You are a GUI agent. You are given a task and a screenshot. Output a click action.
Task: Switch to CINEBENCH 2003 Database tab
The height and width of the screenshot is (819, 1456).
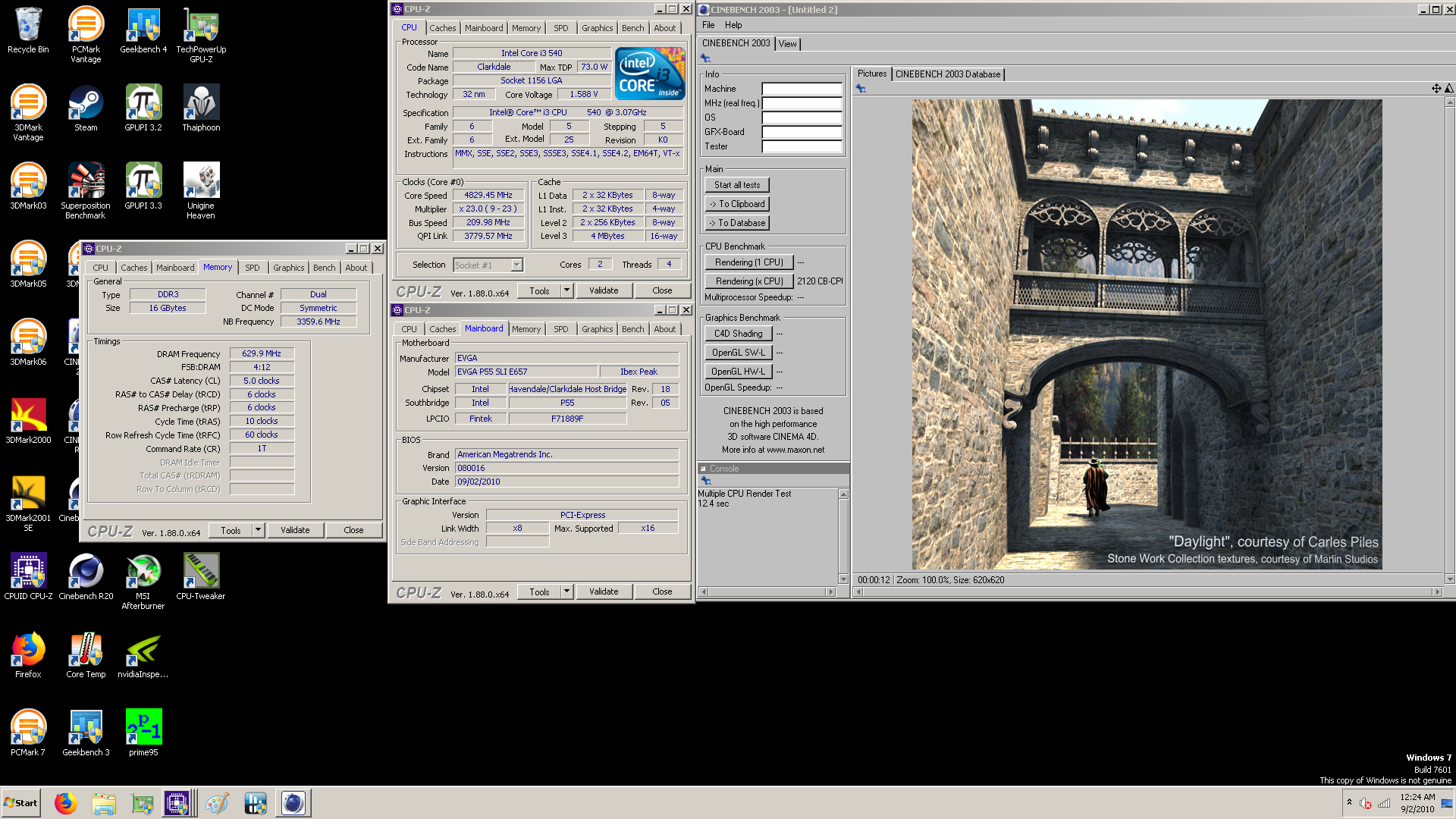948,74
